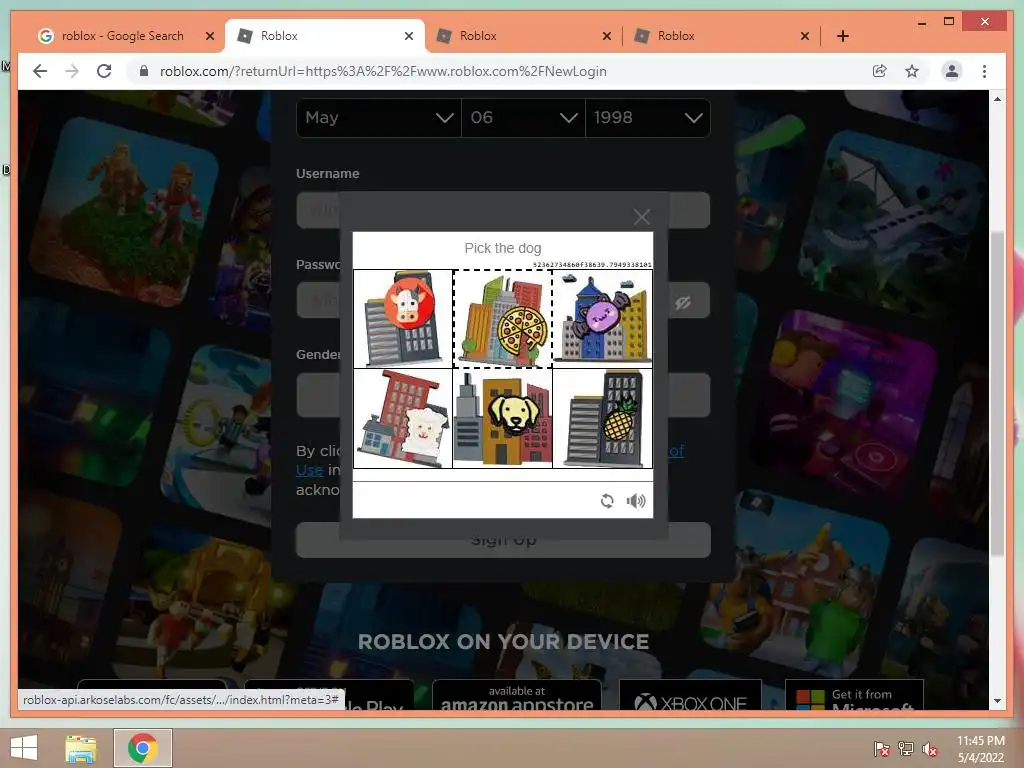Click the Sign Up button
The width and height of the screenshot is (1024, 768).
[x=503, y=539]
